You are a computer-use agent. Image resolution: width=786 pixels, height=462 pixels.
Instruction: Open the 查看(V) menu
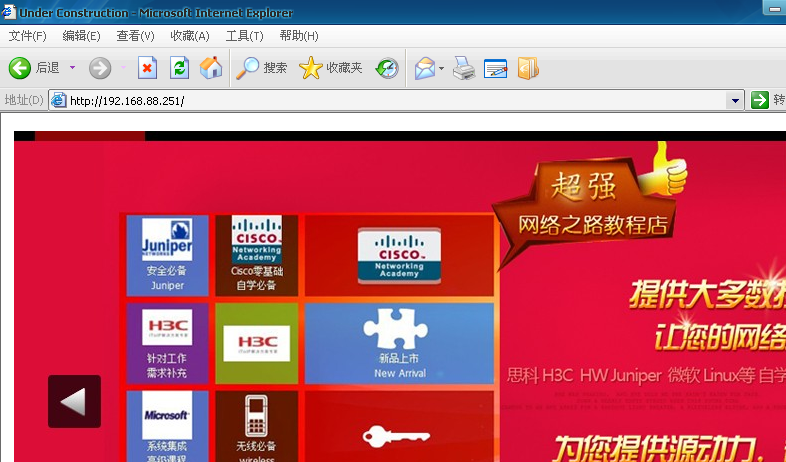coord(135,36)
